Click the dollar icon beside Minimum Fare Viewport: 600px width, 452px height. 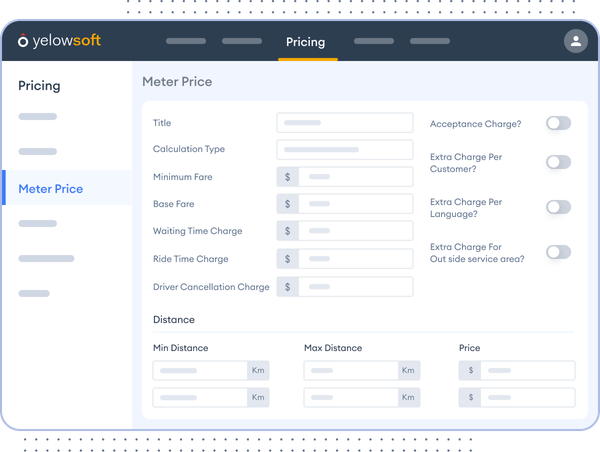point(288,177)
